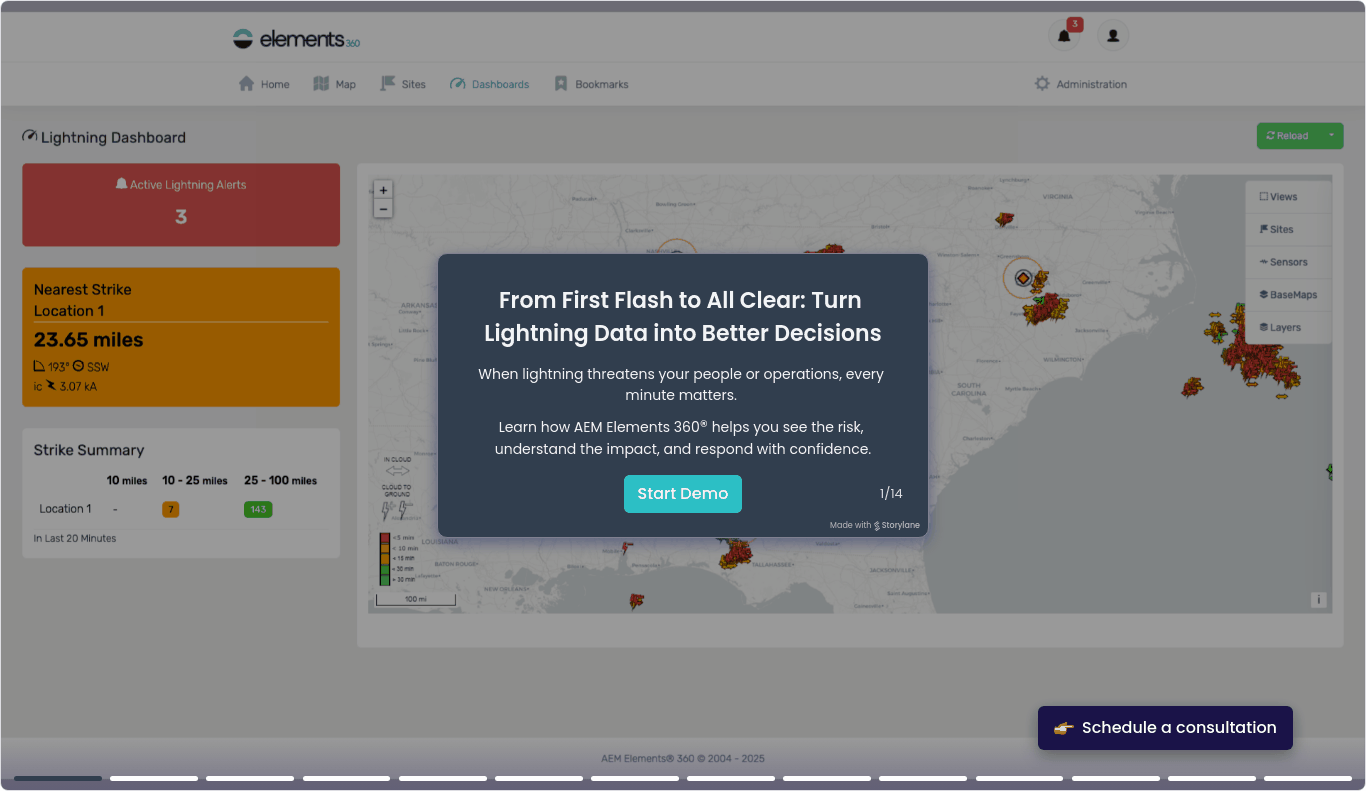Select Dashboards in the navigation bar
Viewport: 1366px width, 791px height.
click(x=489, y=84)
